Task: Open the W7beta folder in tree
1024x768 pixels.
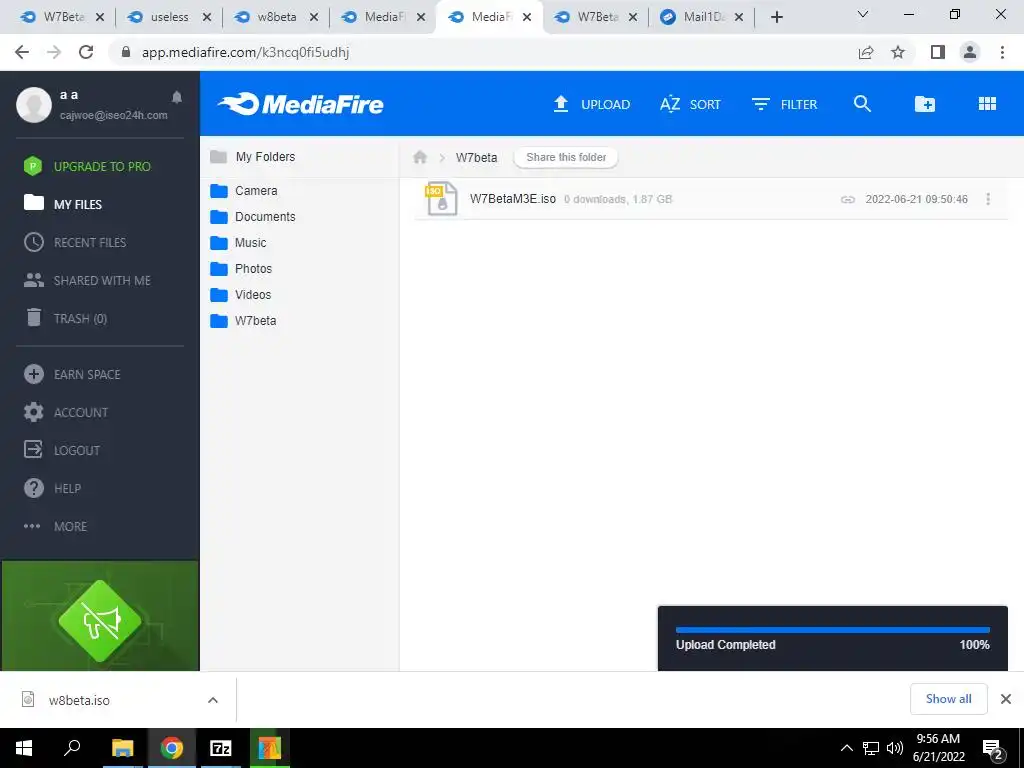Action: click(244, 321)
